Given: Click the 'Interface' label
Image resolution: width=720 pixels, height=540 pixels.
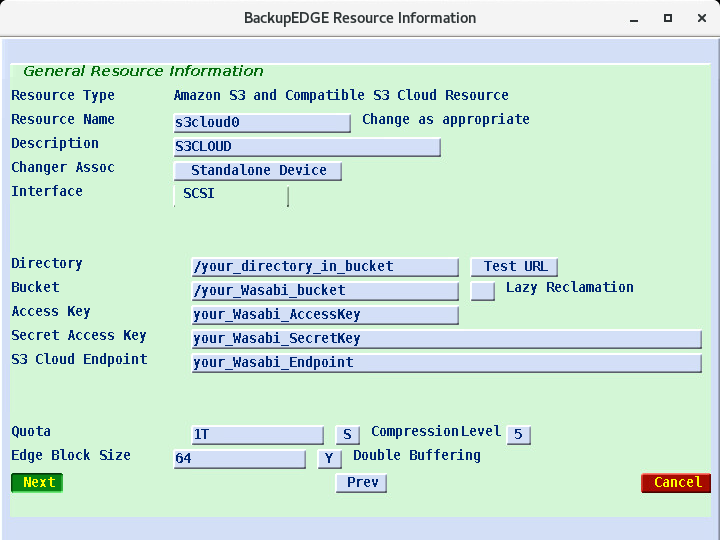Looking at the screenshot, I should [47, 191].
